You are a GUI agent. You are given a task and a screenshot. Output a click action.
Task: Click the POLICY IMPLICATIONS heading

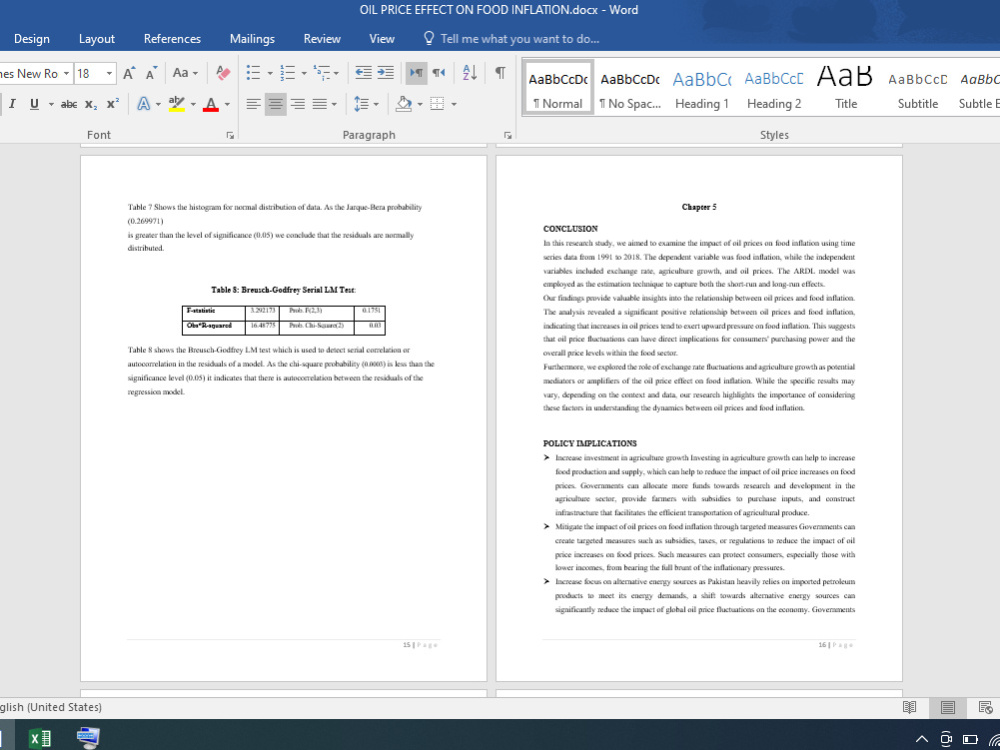[x=589, y=443]
